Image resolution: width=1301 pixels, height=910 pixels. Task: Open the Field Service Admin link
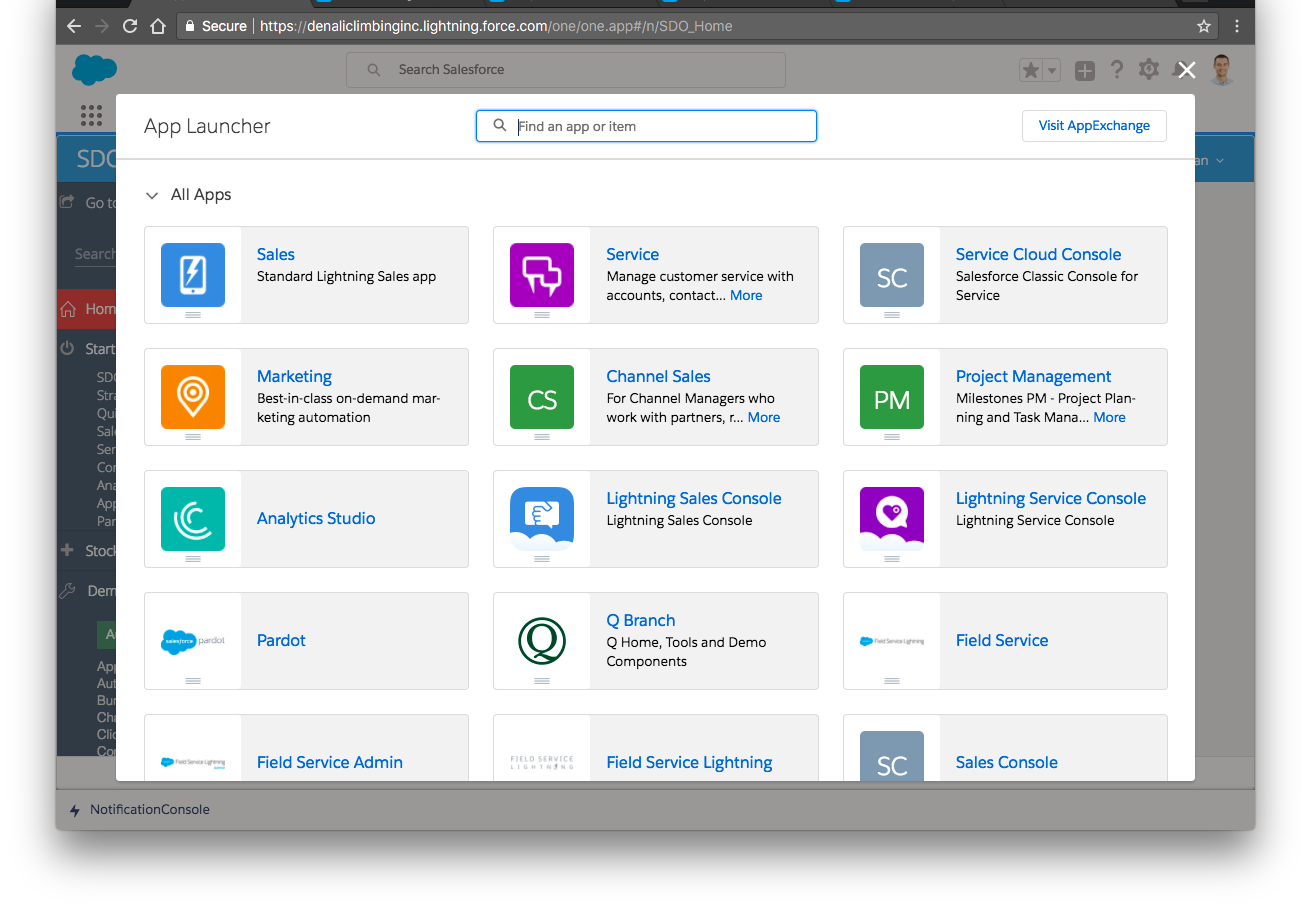pyautogui.click(x=330, y=762)
